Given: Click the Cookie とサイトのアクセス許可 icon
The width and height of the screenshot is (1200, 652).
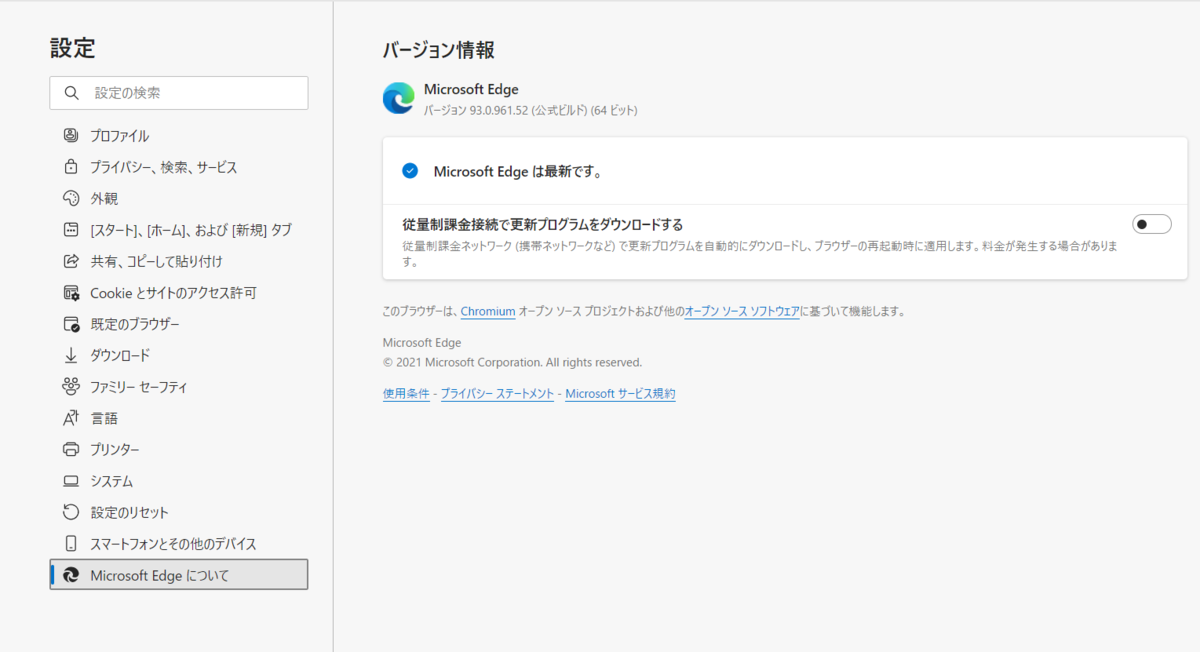Looking at the screenshot, I should (71, 292).
